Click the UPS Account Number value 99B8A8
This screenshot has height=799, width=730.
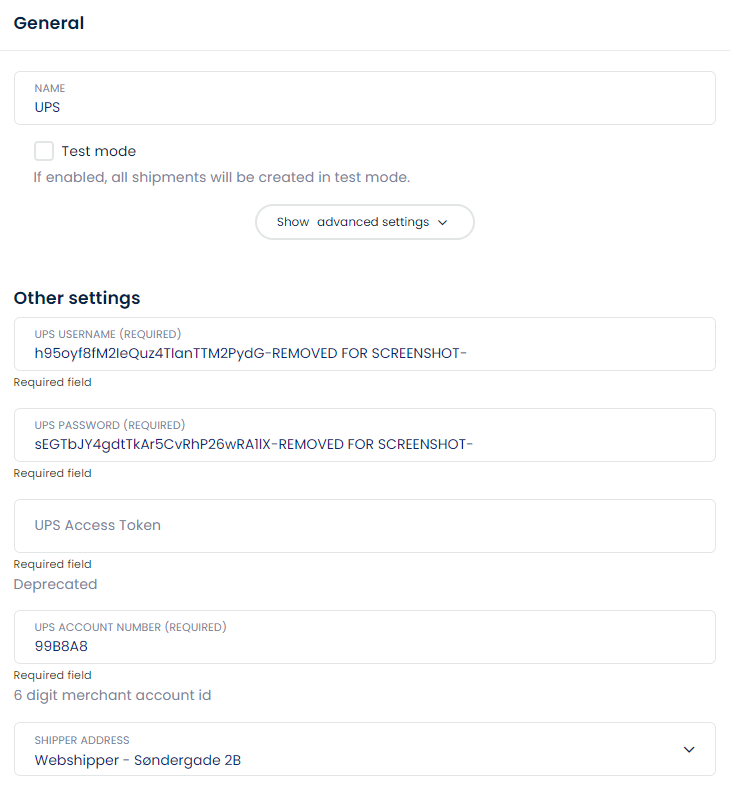[x=61, y=646]
